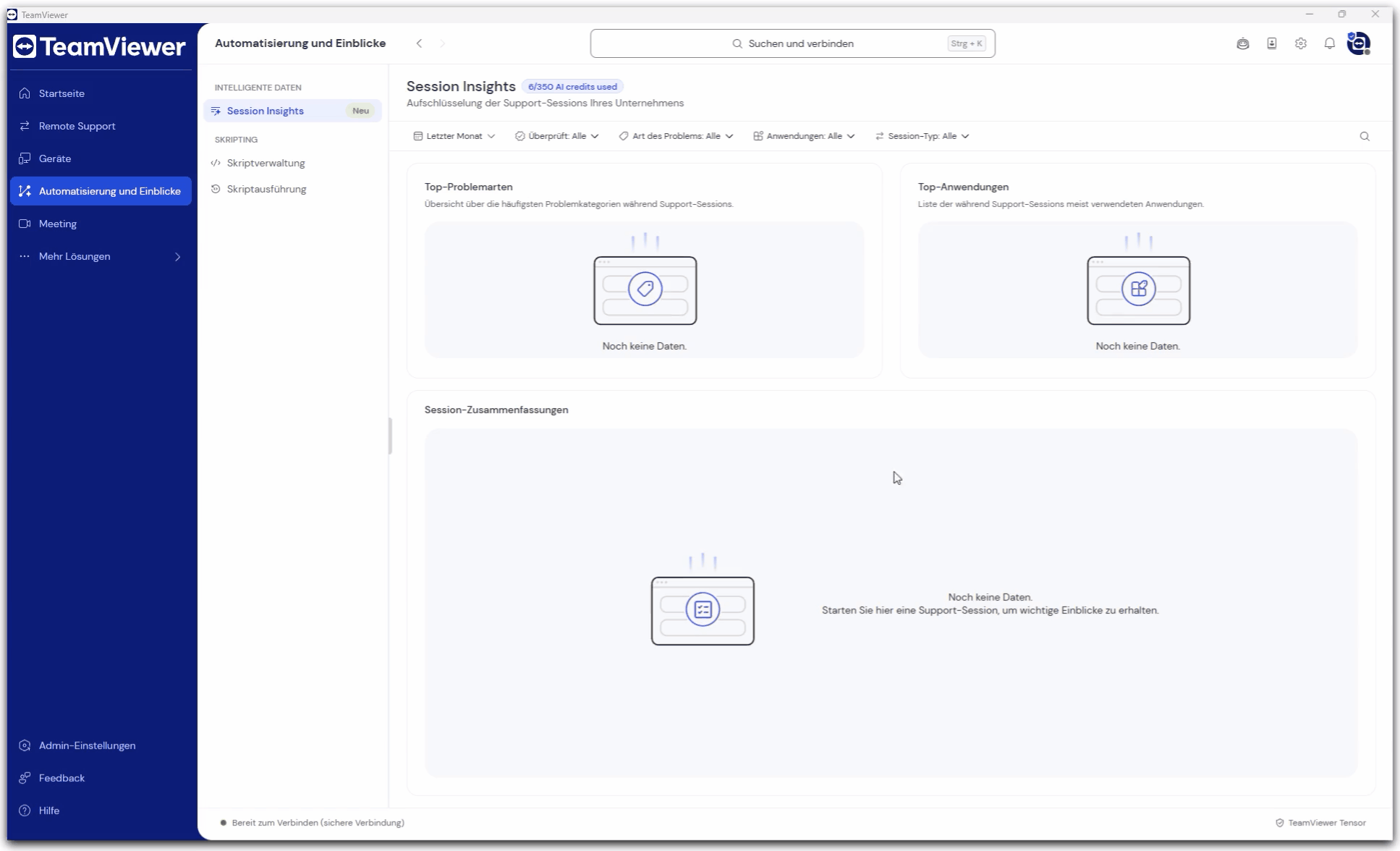Click the Skriptausführung history icon
This screenshot has height=851, width=1400.
pos(216,189)
